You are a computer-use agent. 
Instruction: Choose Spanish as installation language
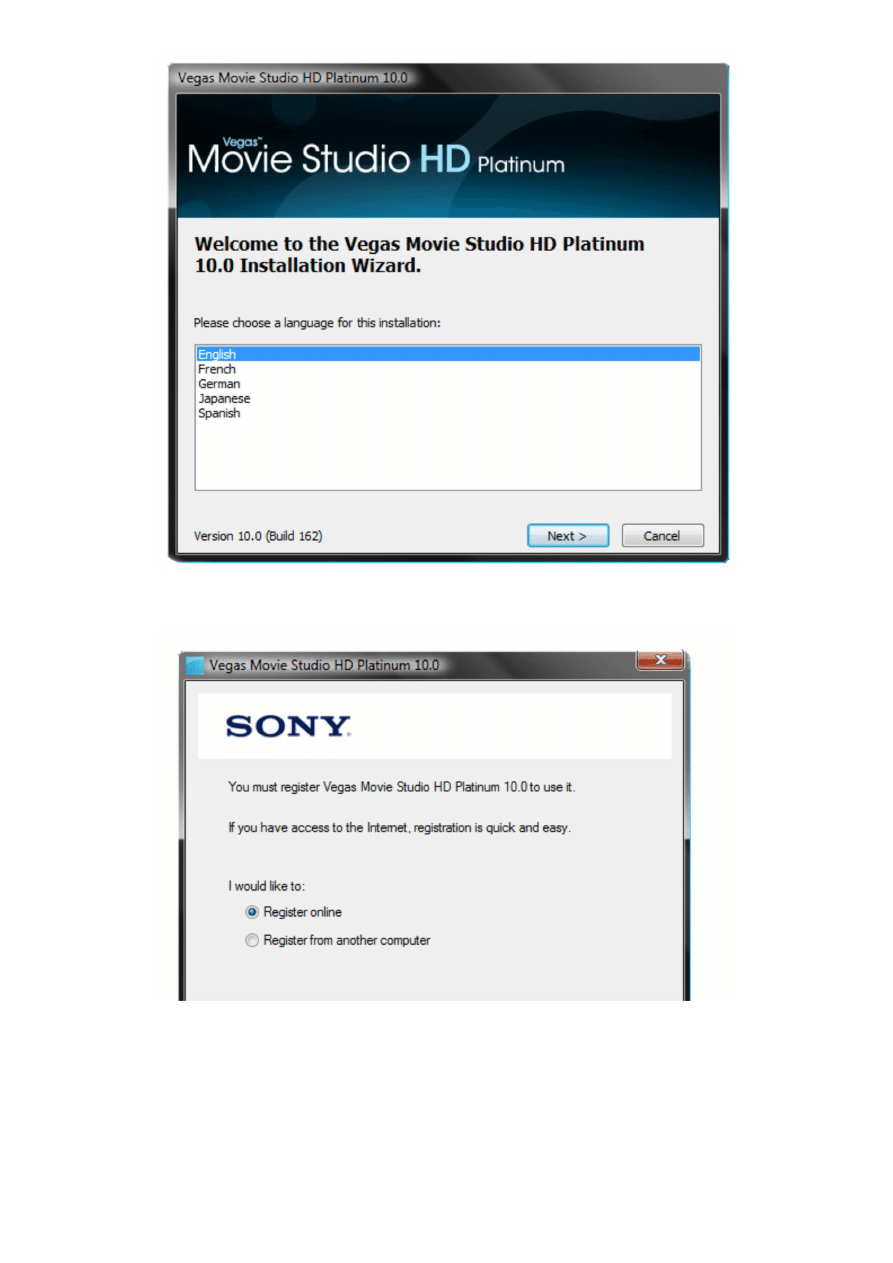(219, 413)
